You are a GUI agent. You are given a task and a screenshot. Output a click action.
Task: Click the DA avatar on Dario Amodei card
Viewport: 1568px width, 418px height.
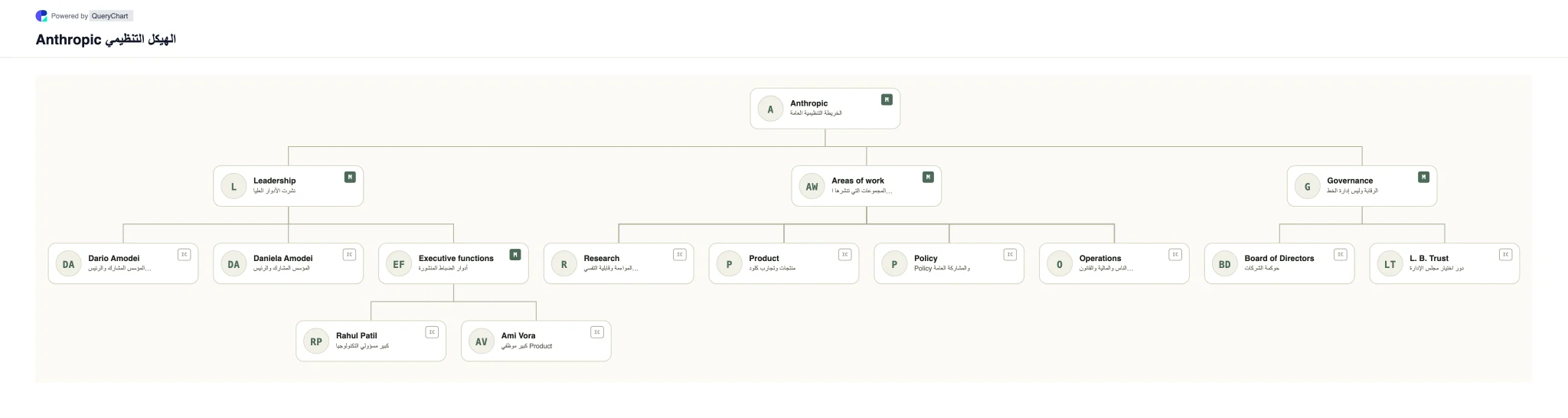(68, 264)
